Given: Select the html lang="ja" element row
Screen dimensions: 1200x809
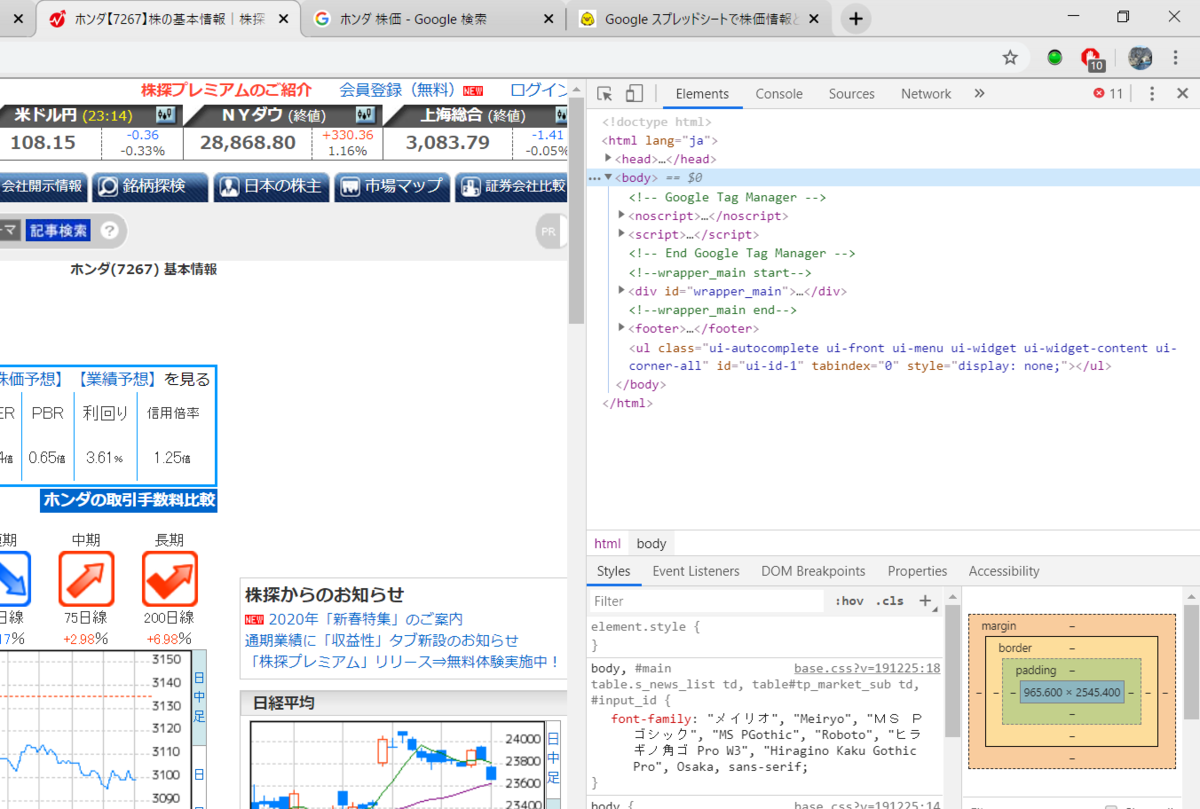Looking at the screenshot, I should click(893, 141).
